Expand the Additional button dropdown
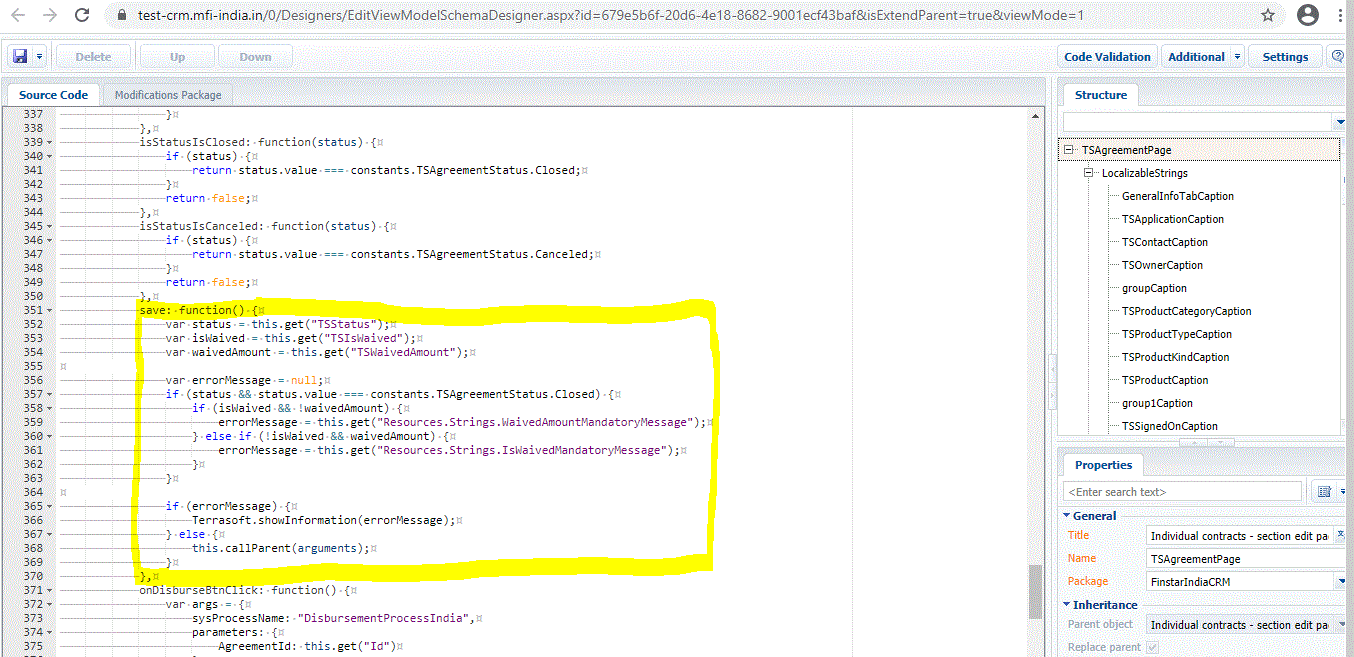This screenshot has height=657, width=1354. 1238,57
